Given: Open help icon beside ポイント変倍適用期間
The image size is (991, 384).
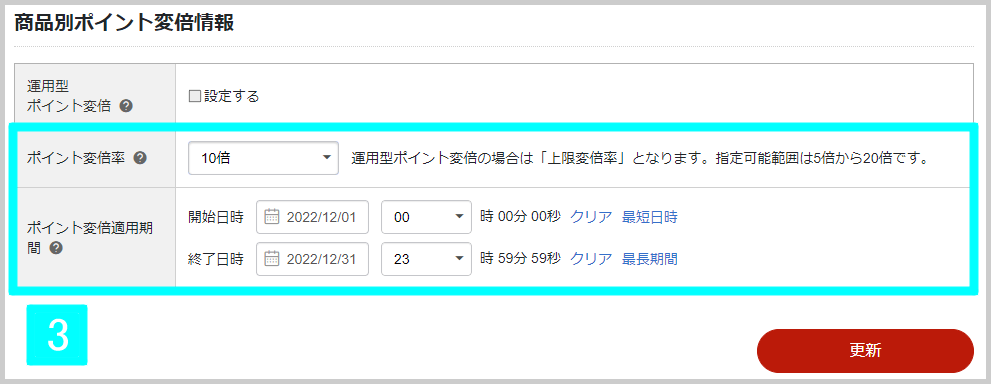Looking at the screenshot, I should (x=55, y=248).
